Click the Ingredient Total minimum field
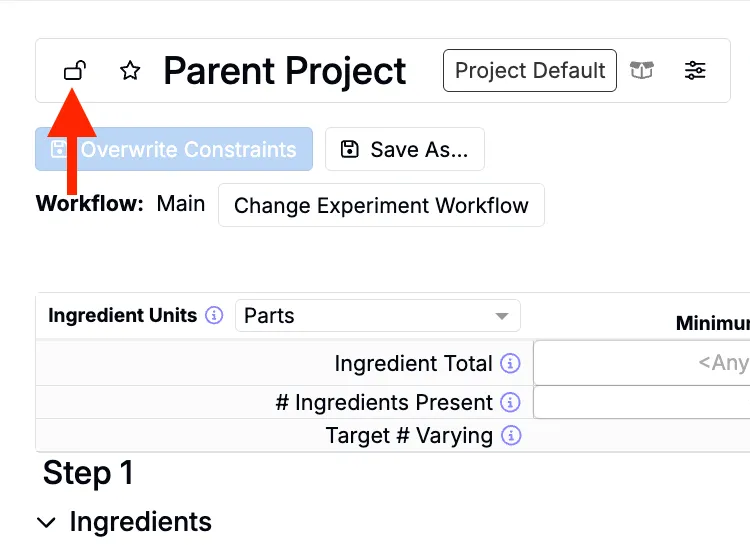750x545 pixels. [x=642, y=363]
